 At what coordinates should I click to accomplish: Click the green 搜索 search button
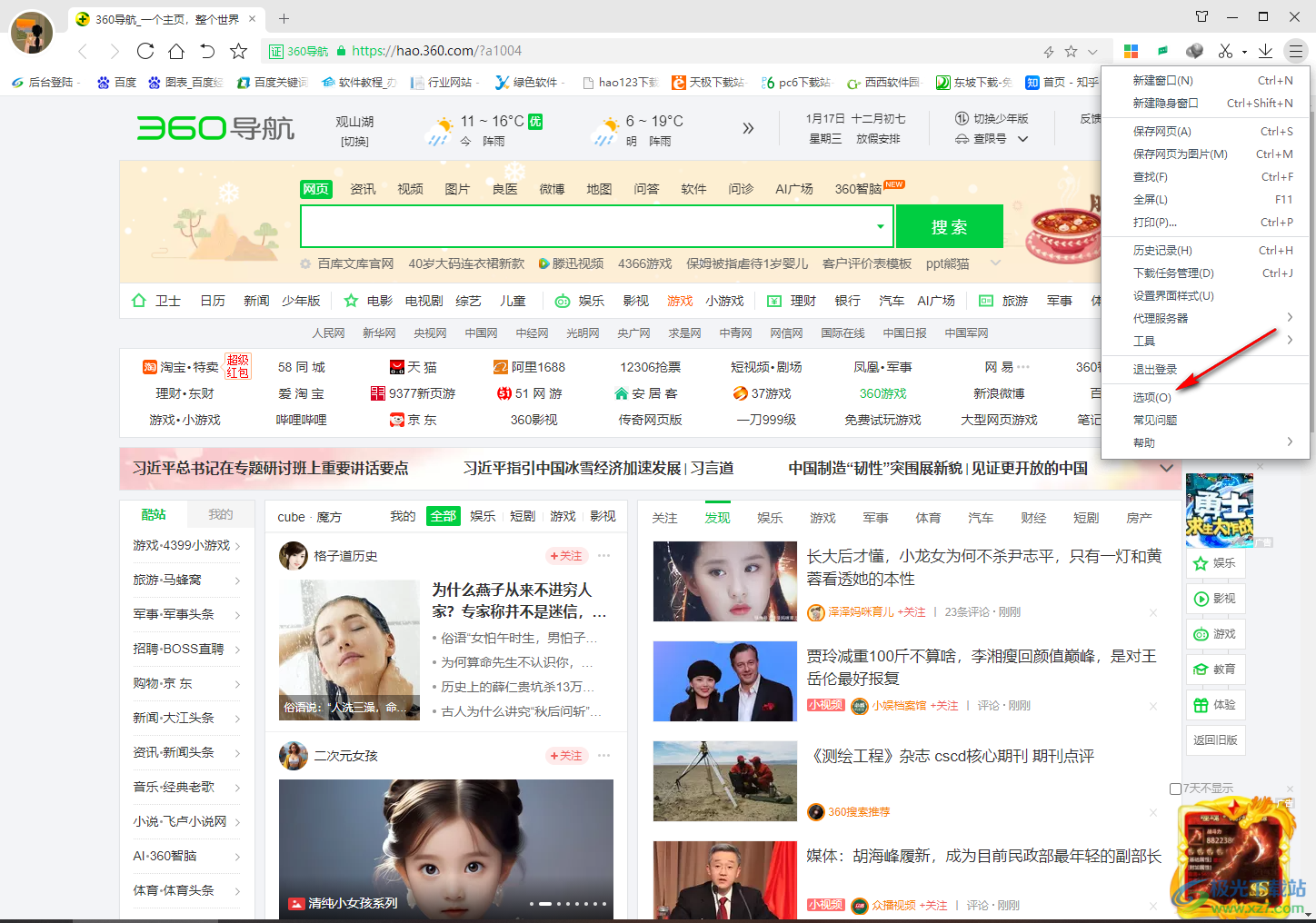pos(950,226)
